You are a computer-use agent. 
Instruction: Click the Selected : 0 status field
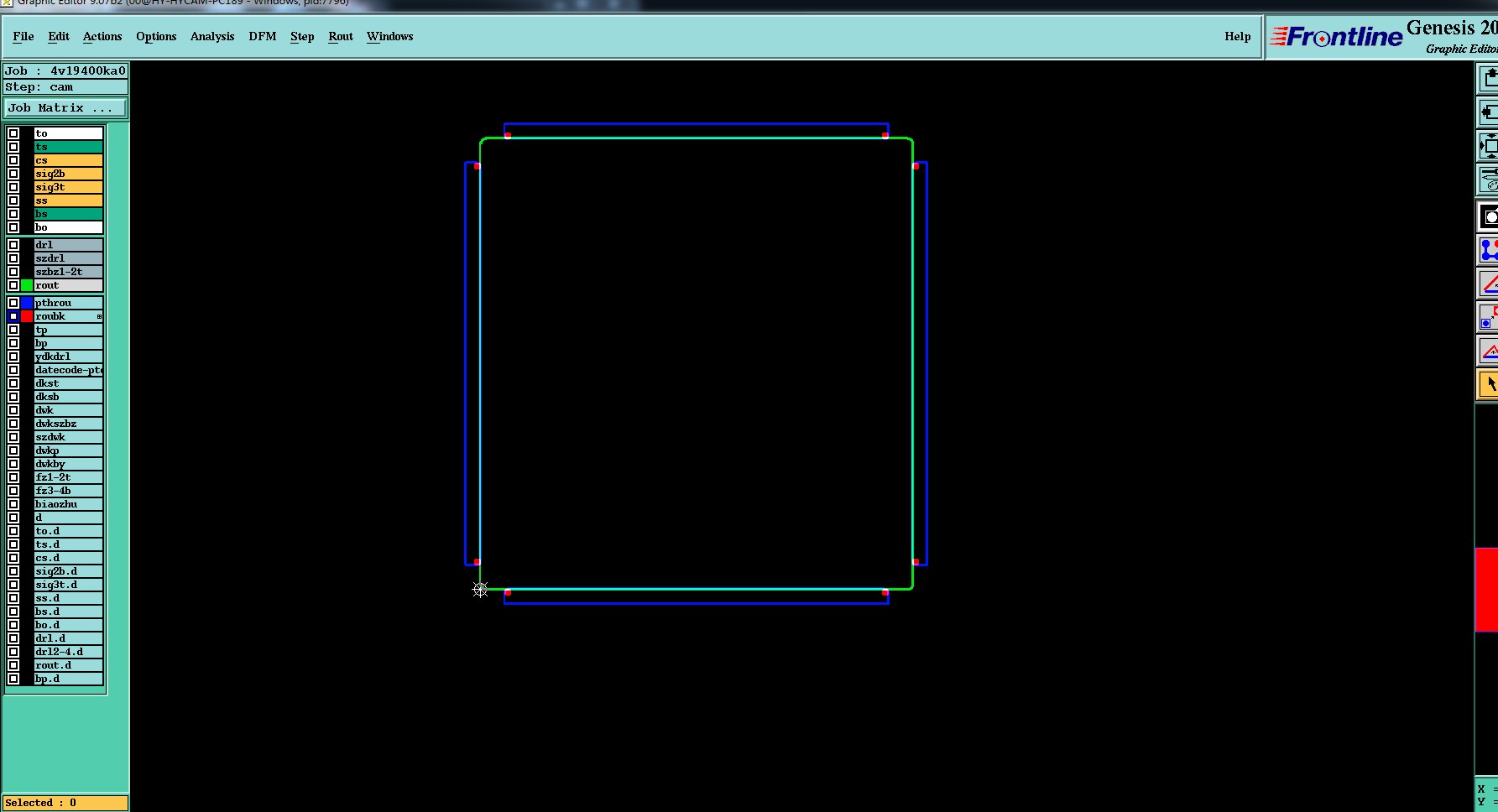[x=65, y=803]
